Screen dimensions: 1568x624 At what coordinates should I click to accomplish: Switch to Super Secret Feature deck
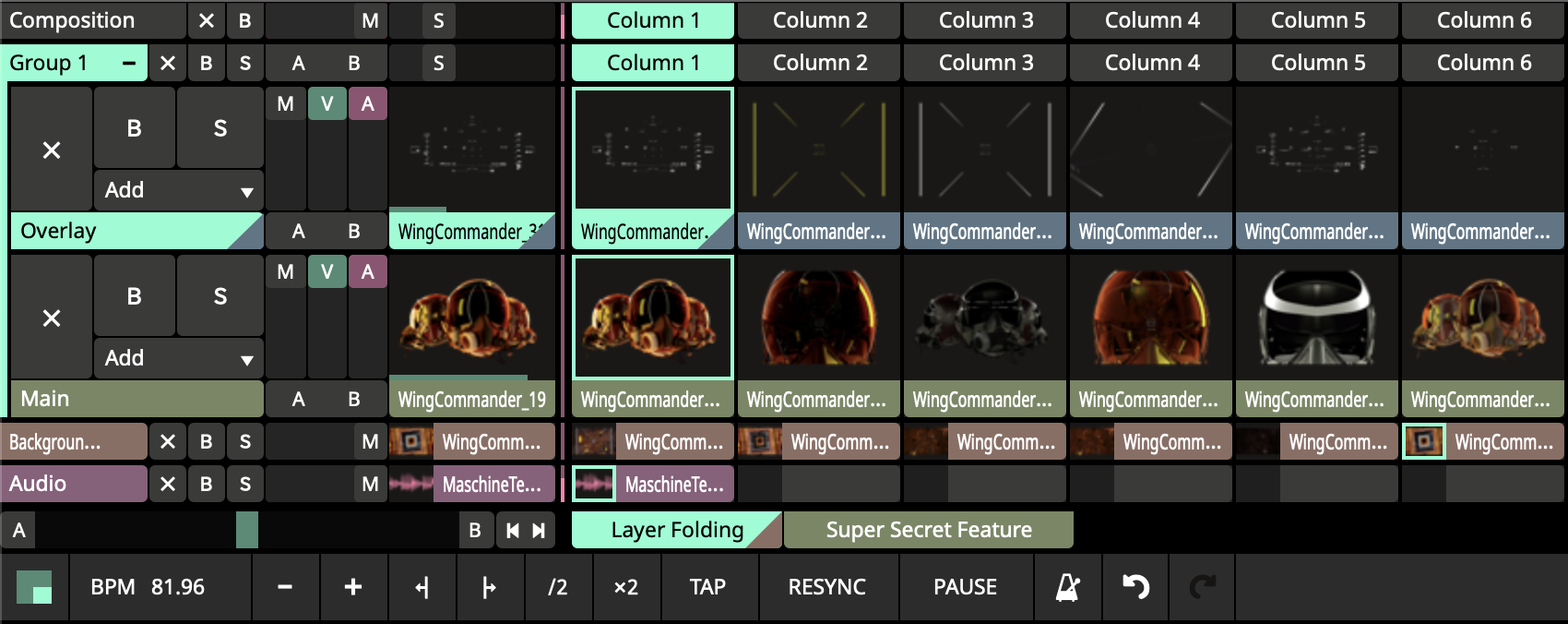(929, 530)
